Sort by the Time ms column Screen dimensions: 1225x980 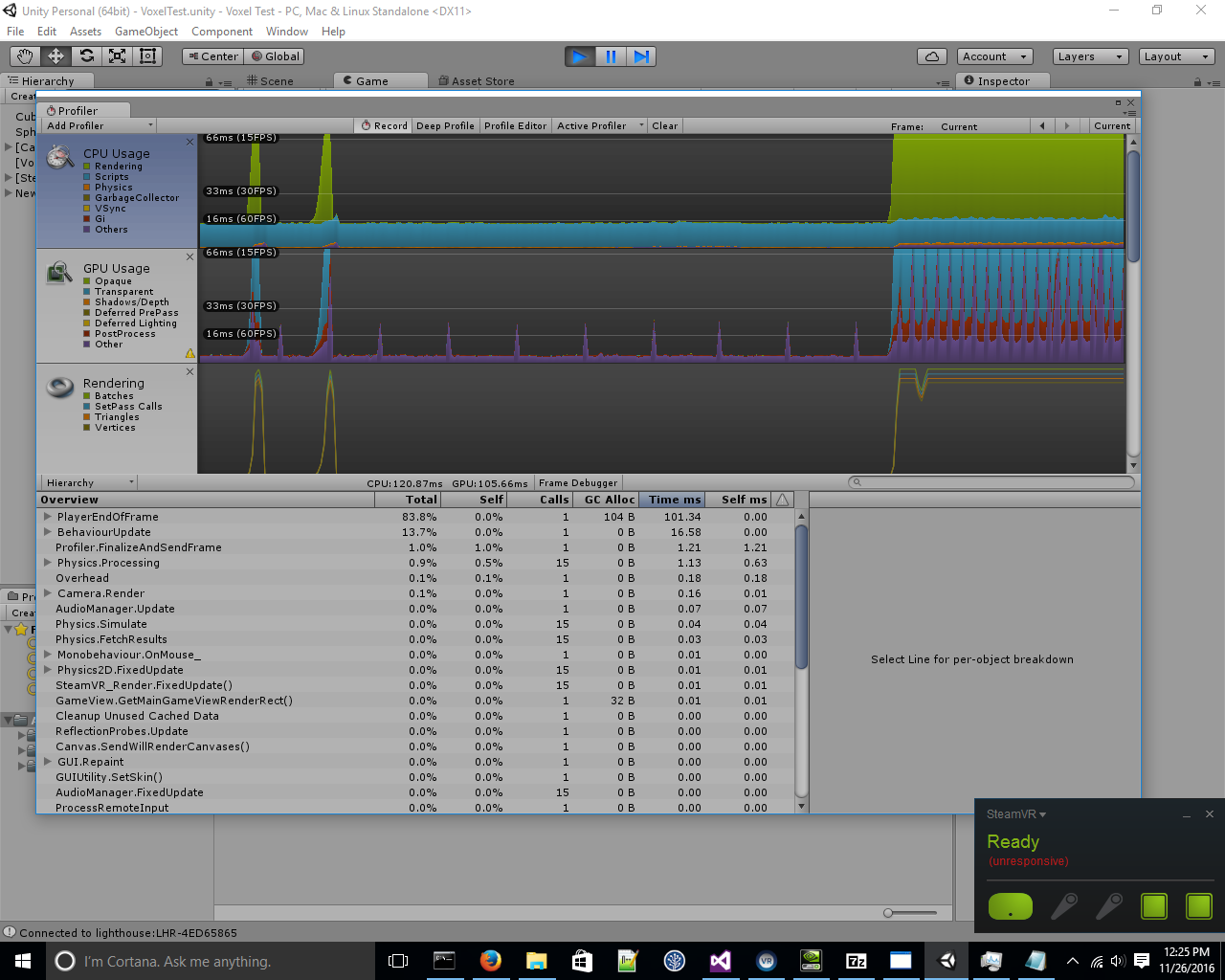[672, 500]
